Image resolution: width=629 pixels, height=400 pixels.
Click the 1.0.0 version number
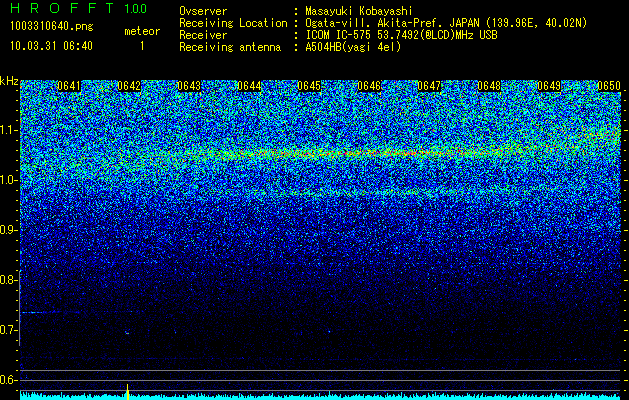(136, 9)
